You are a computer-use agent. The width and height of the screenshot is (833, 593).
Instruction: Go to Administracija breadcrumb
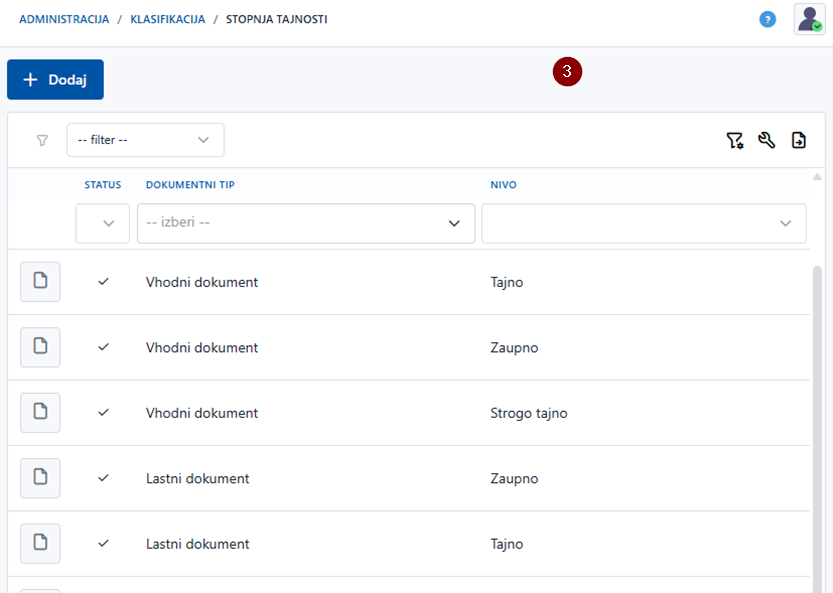coord(64,19)
